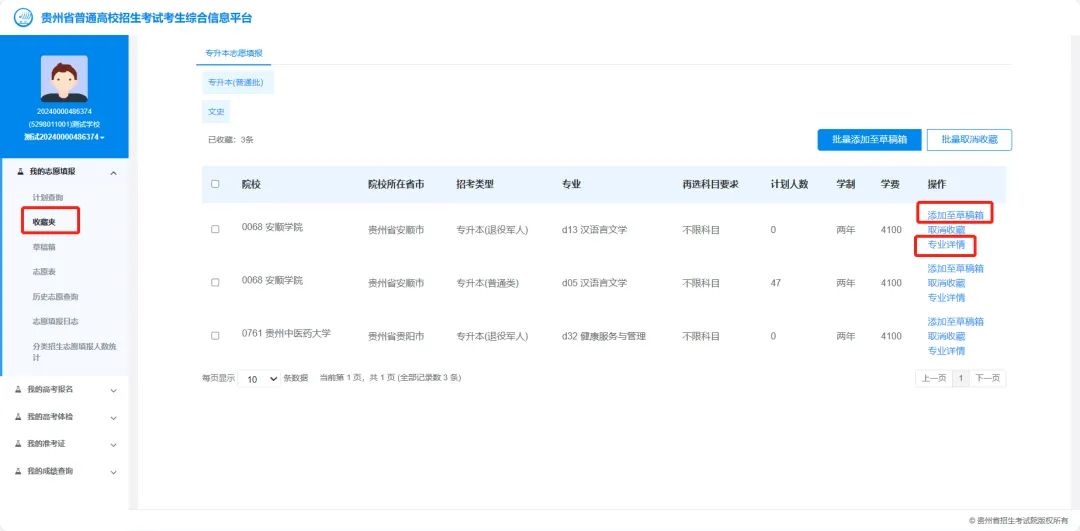Click the 批量添加至草稿箱 button
Screen dimensions: 1080x531
(x=869, y=140)
